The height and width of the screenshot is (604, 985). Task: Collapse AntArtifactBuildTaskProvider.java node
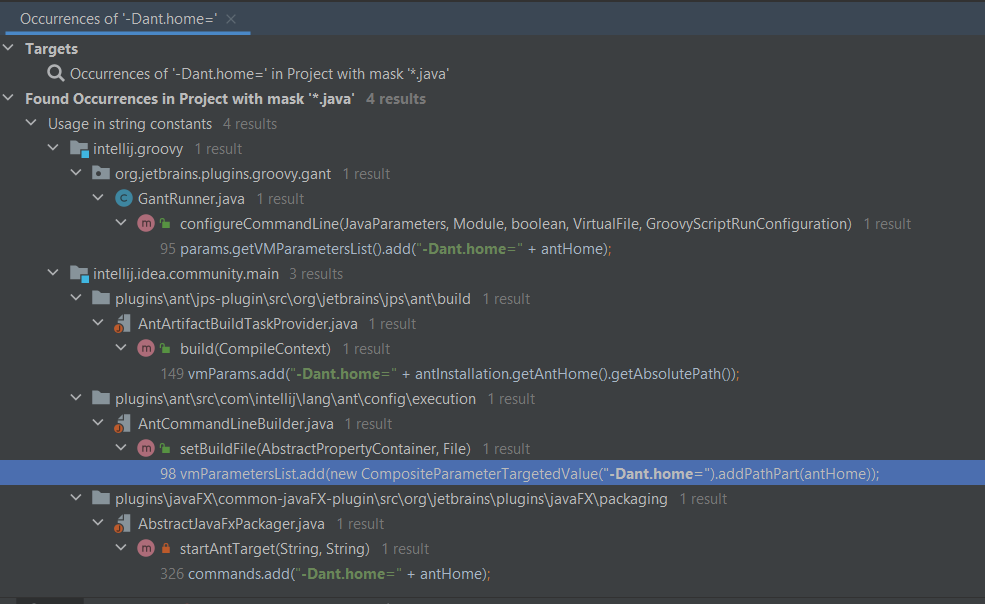pyautogui.click(x=98, y=323)
